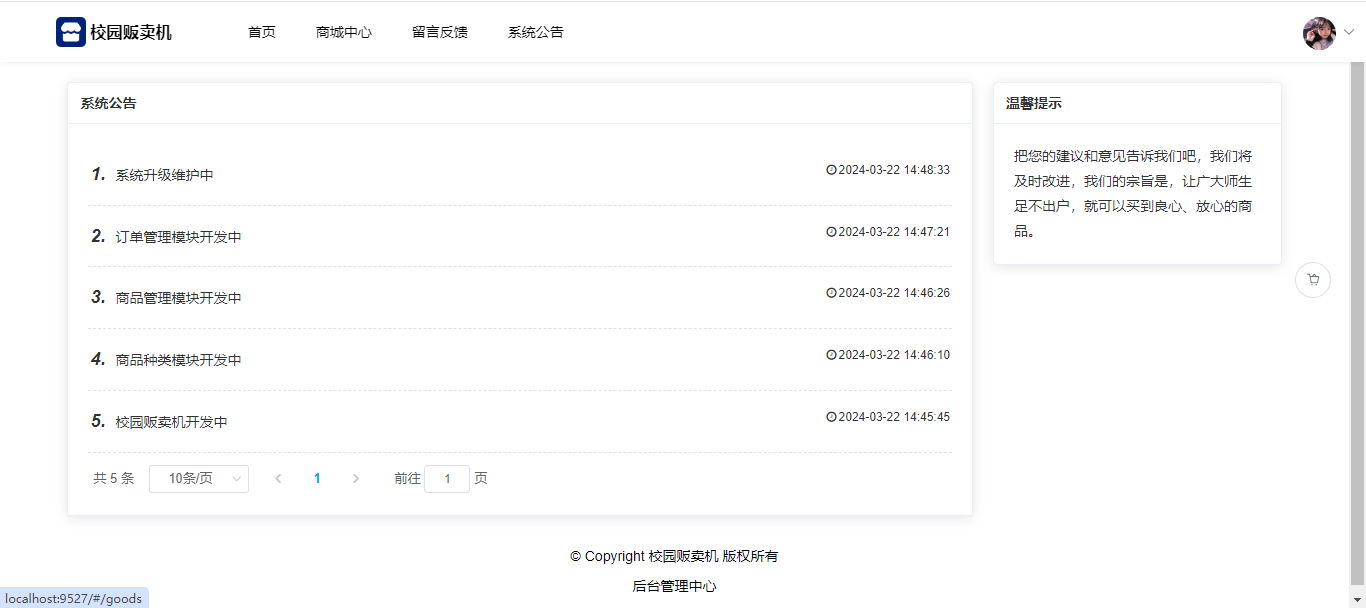The width and height of the screenshot is (1366, 608).
Task: Click the clock icon beside 14:47:21
Action: click(831, 232)
